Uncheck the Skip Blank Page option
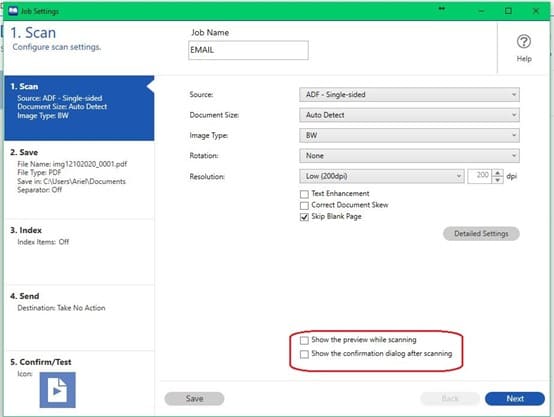 point(304,217)
